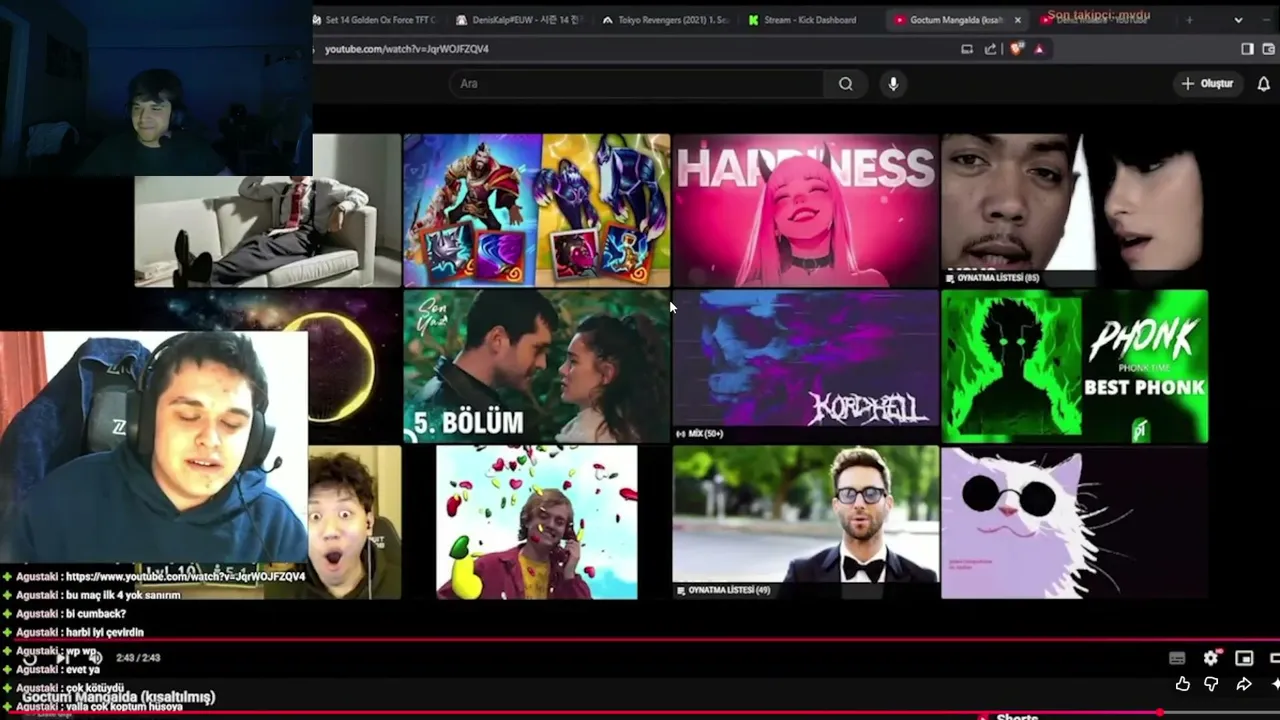The image size is (1280, 720).
Task: Click the chat message 'bi cumback?'
Action: click(x=96, y=614)
